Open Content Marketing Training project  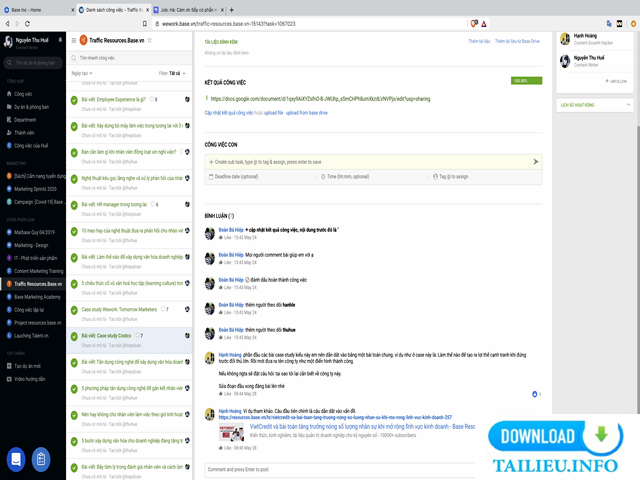38,271
